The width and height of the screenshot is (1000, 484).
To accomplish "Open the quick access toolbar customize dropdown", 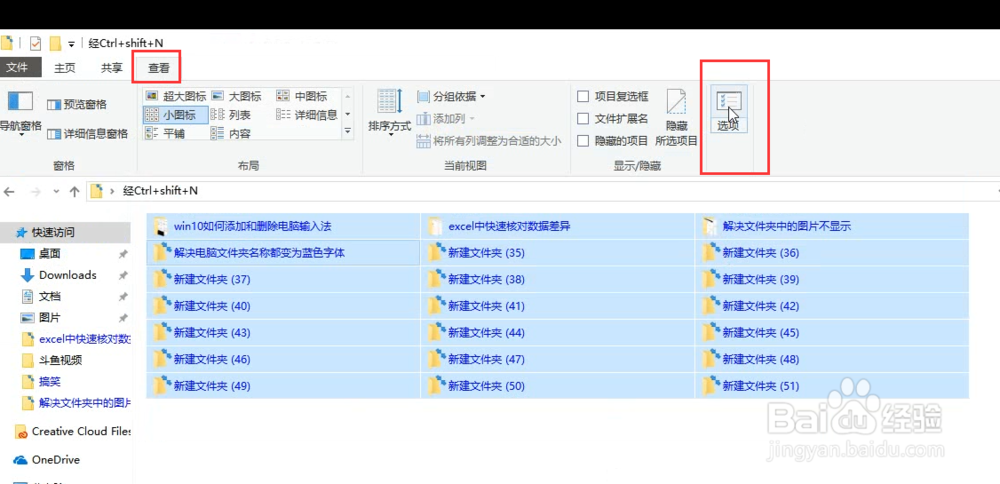I will (71, 44).
